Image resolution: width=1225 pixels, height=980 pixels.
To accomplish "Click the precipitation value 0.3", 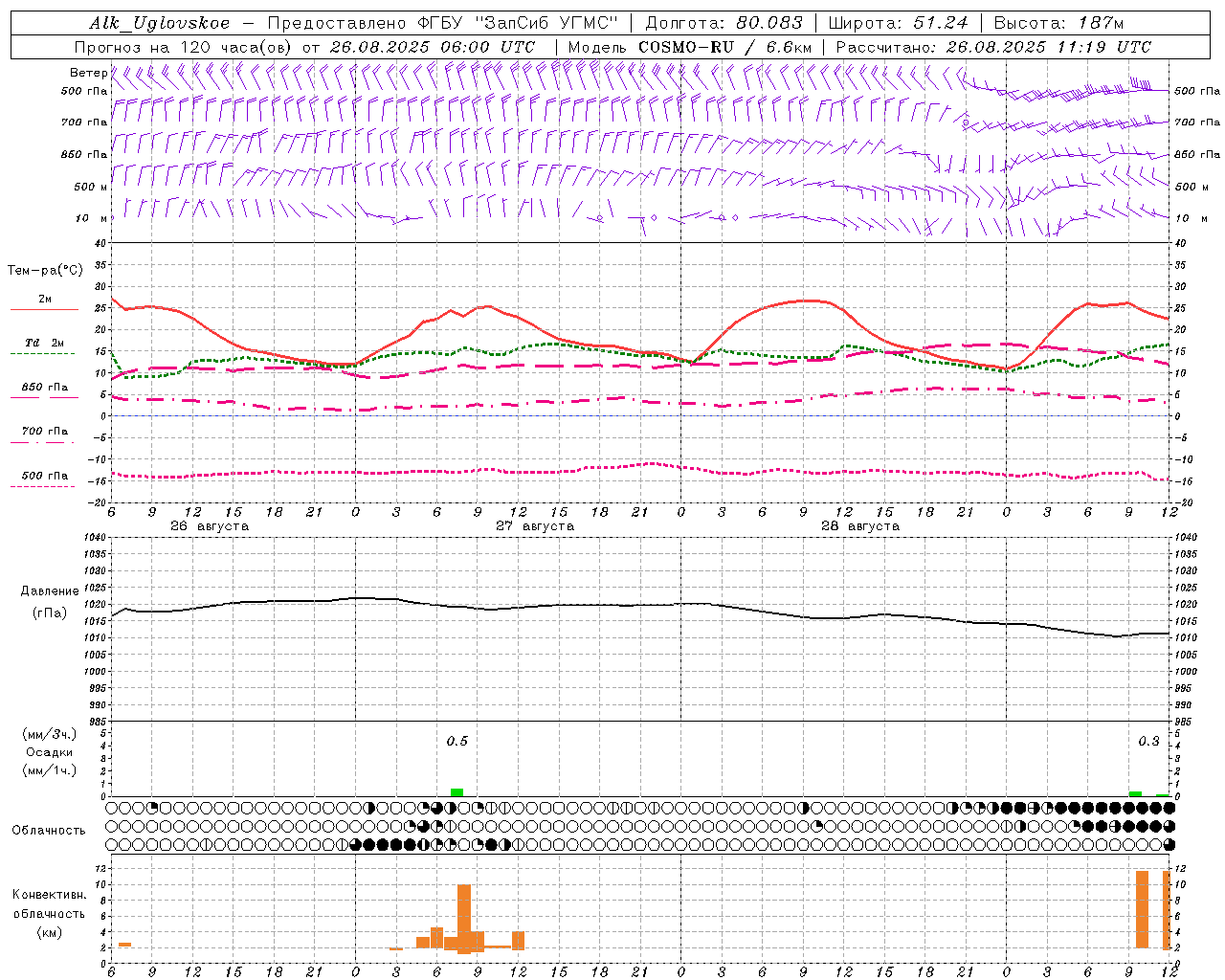I will tap(1148, 741).
